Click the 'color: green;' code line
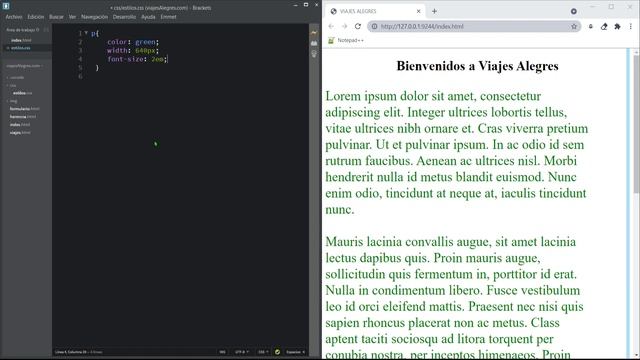The image size is (640, 360). pyautogui.click(x=133, y=42)
